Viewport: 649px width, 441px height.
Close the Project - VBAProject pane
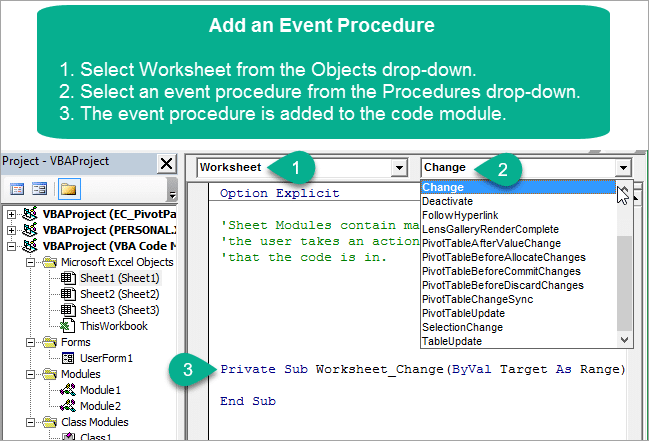pyautogui.click(x=166, y=163)
